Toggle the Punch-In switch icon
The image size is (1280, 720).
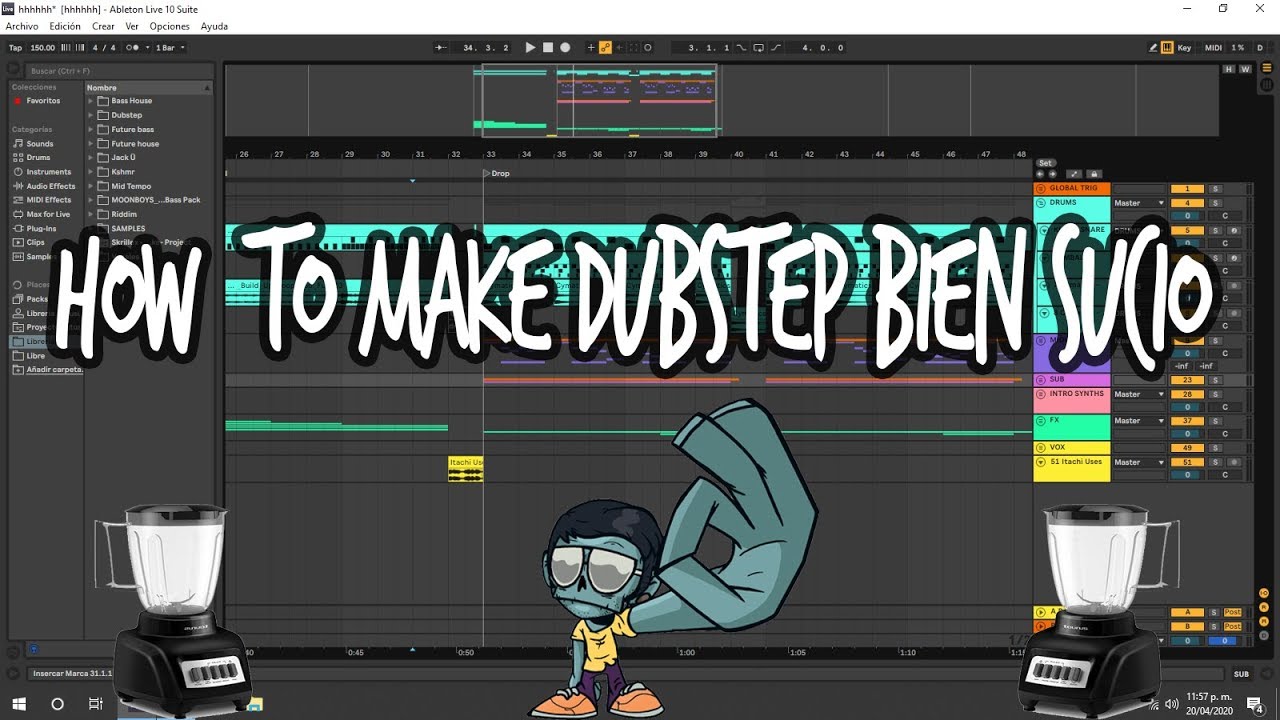(x=742, y=47)
